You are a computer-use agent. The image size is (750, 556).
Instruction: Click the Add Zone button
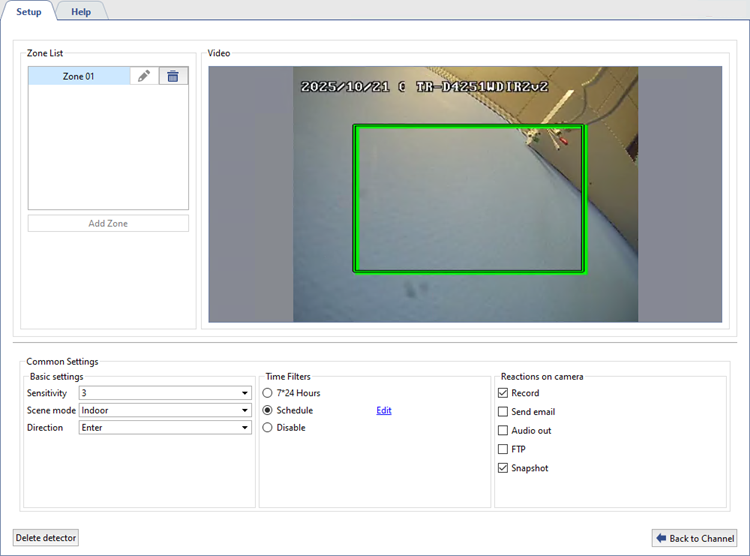pyautogui.click(x=108, y=223)
